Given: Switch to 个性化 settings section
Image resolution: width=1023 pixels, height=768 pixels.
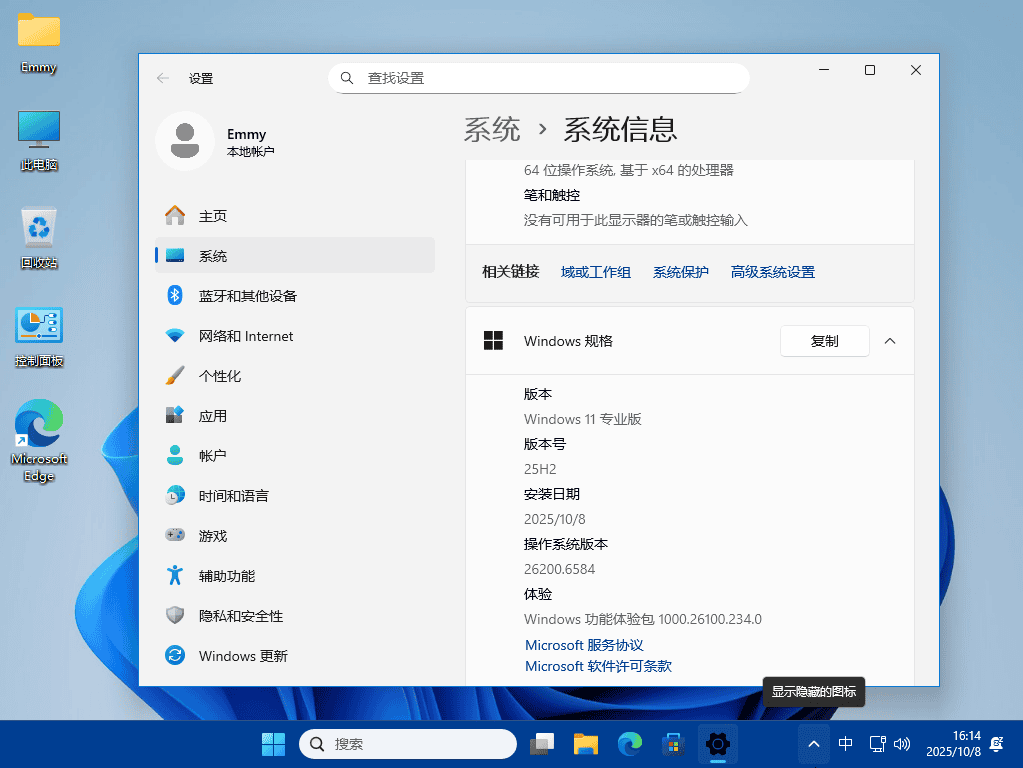Looking at the screenshot, I should point(175,375).
